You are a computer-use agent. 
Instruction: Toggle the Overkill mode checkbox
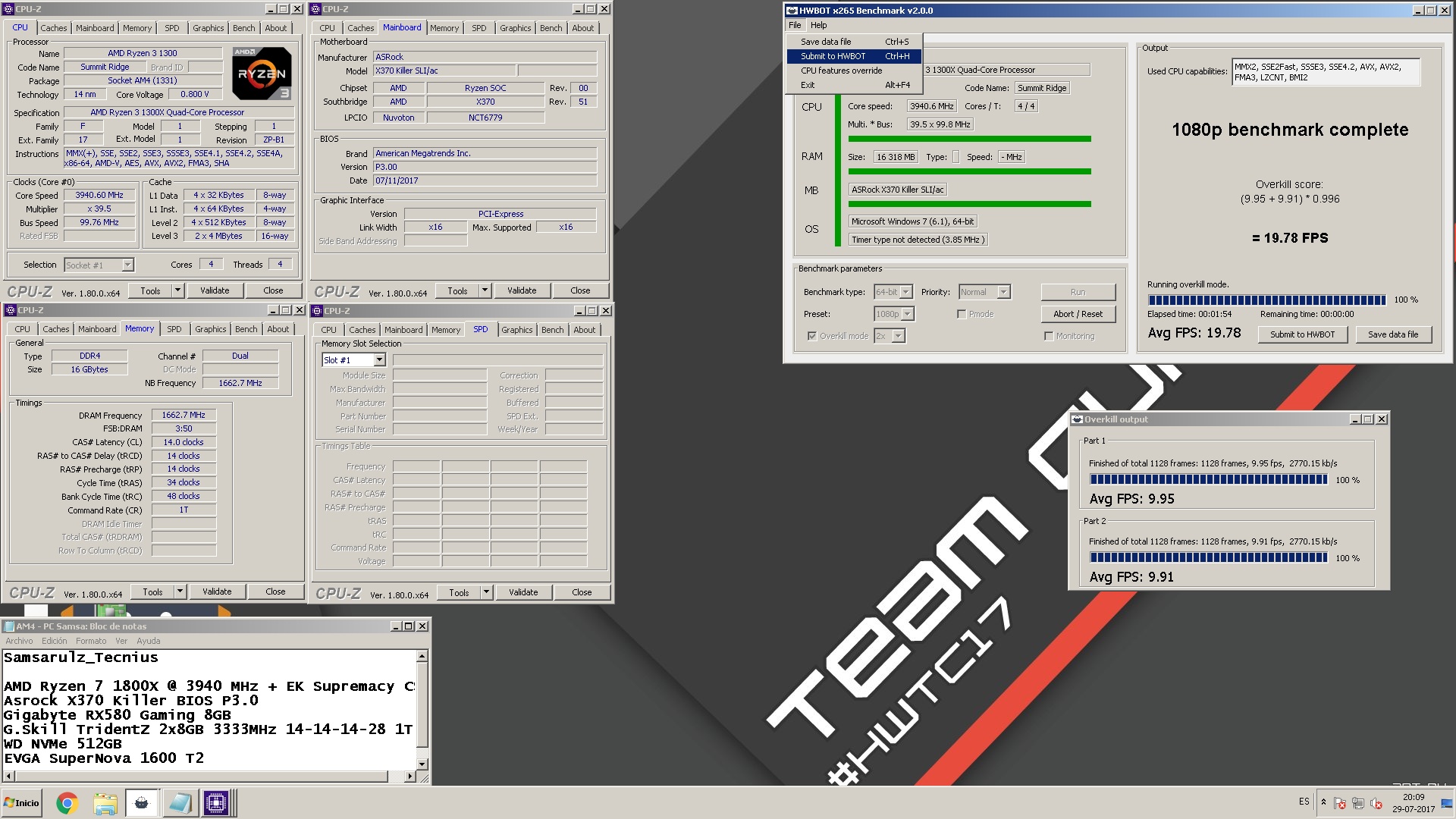pyautogui.click(x=812, y=336)
